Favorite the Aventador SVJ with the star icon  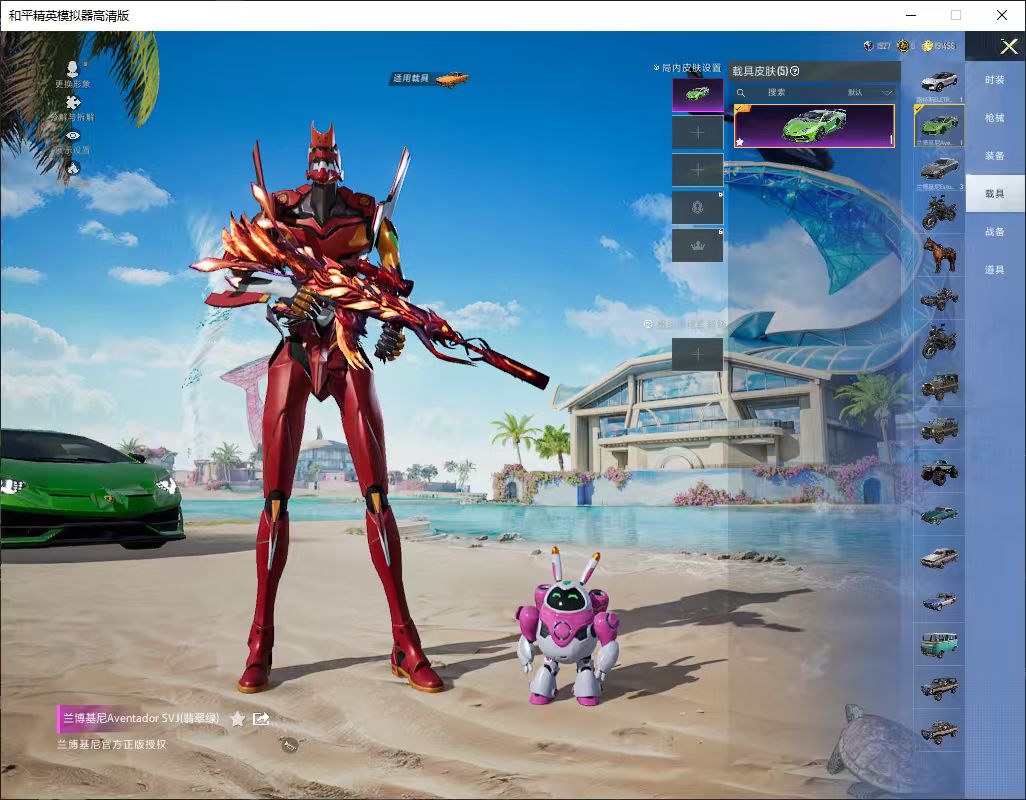238,719
